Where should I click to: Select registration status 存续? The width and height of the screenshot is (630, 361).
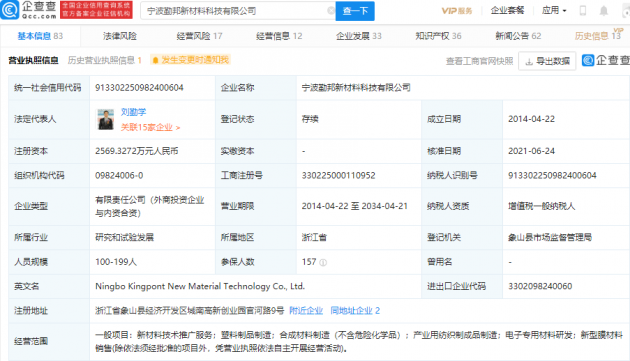pyautogui.click(x=310, y=119)
